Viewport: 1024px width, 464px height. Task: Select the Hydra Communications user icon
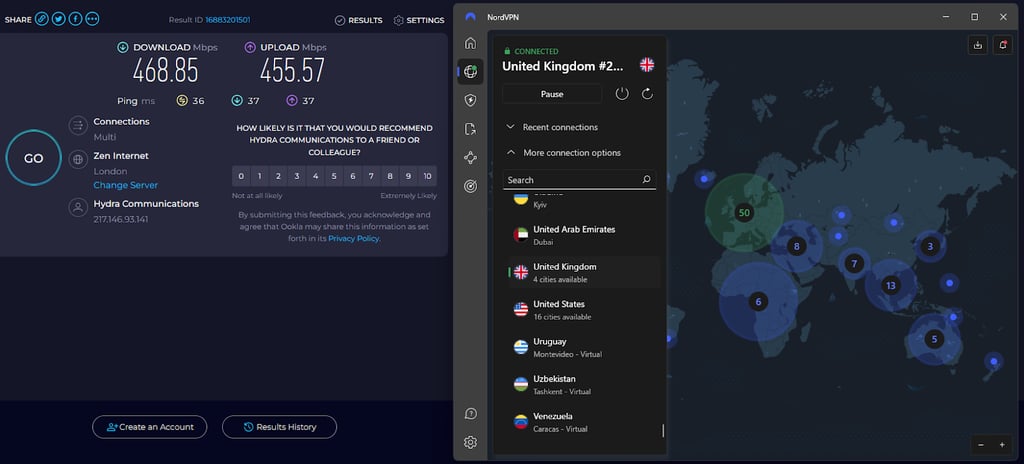(x=78, y=208)
